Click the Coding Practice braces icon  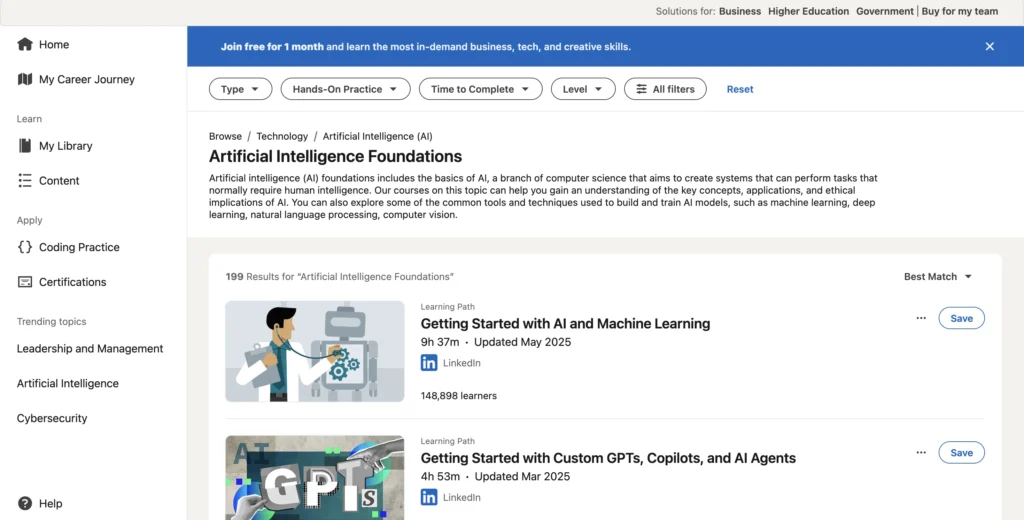point(25,247)
